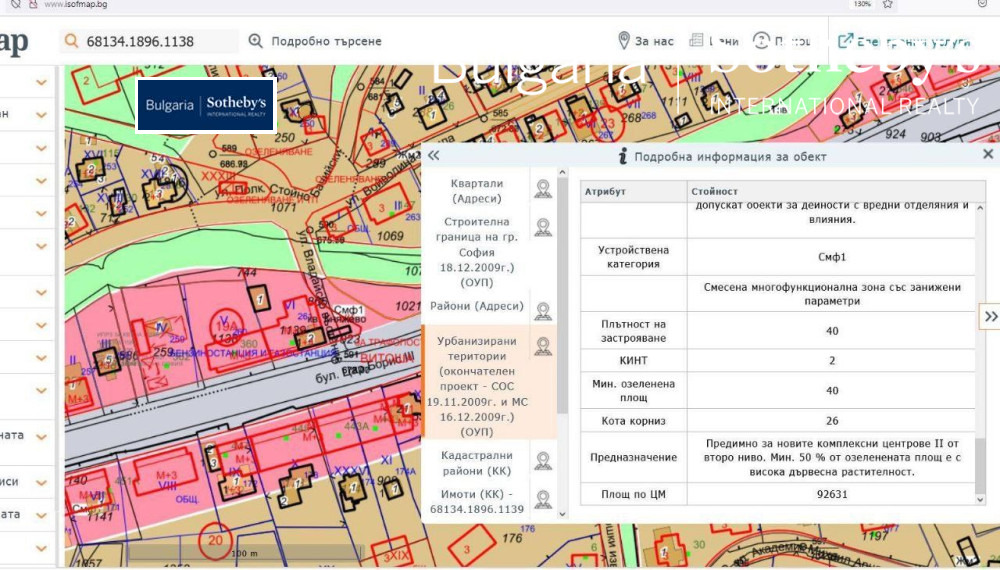The width and height of the screenshot is (1000, 570).
Task: Click the magnifier icon in the search box
Action: 71,42
